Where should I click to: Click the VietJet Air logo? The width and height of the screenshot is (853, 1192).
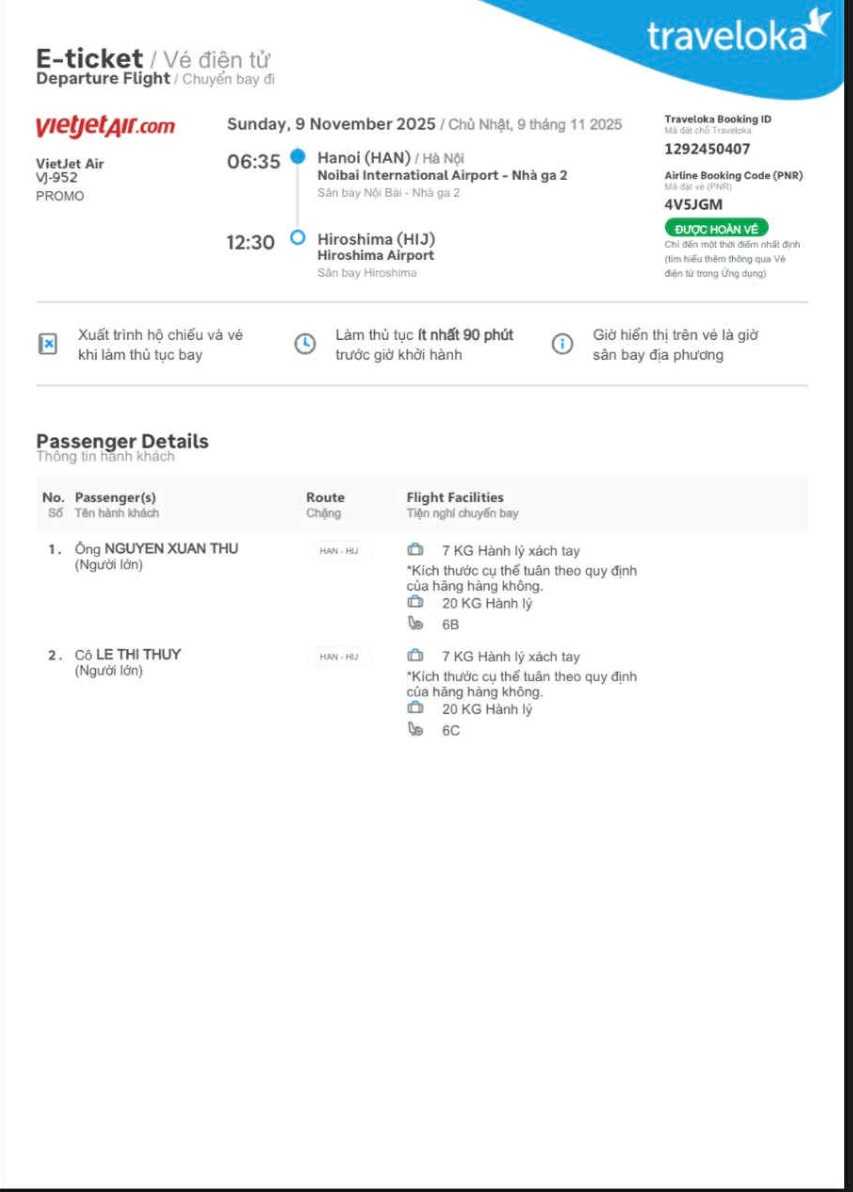point(105,127)
